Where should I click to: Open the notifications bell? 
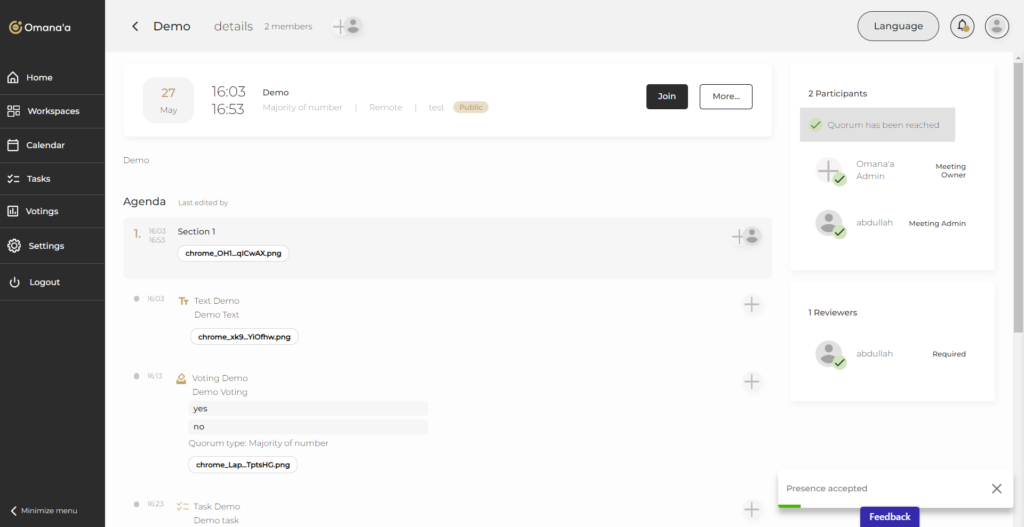tap(962, 26)
